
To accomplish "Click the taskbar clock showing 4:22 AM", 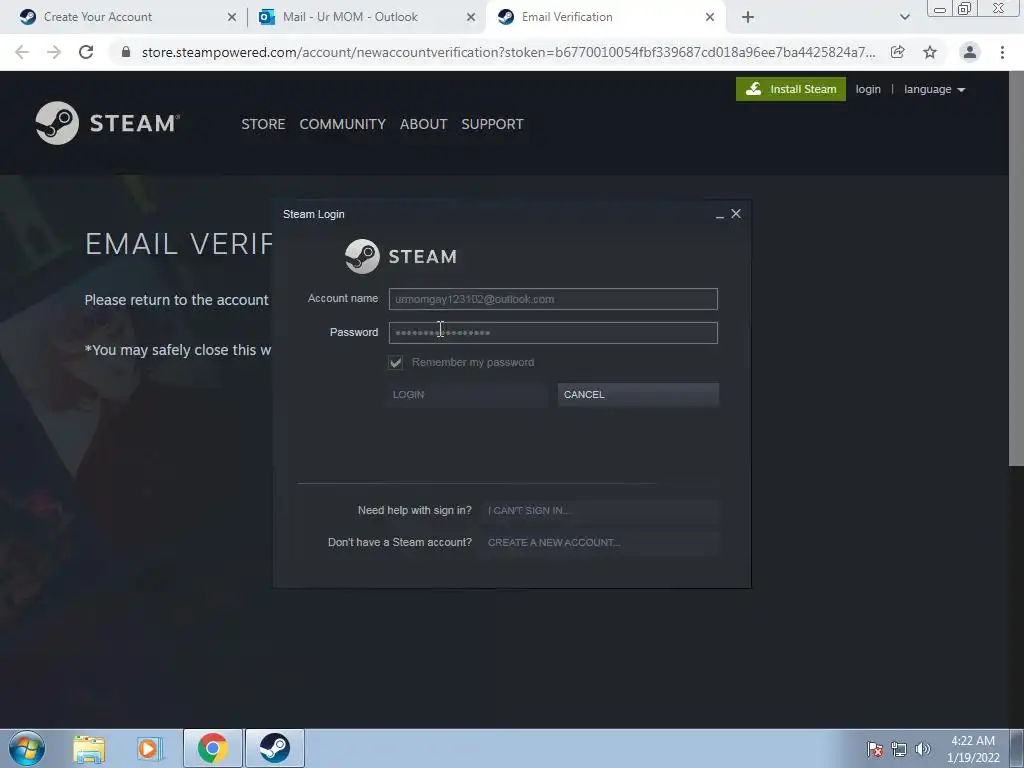I will [x=973, y=749].
